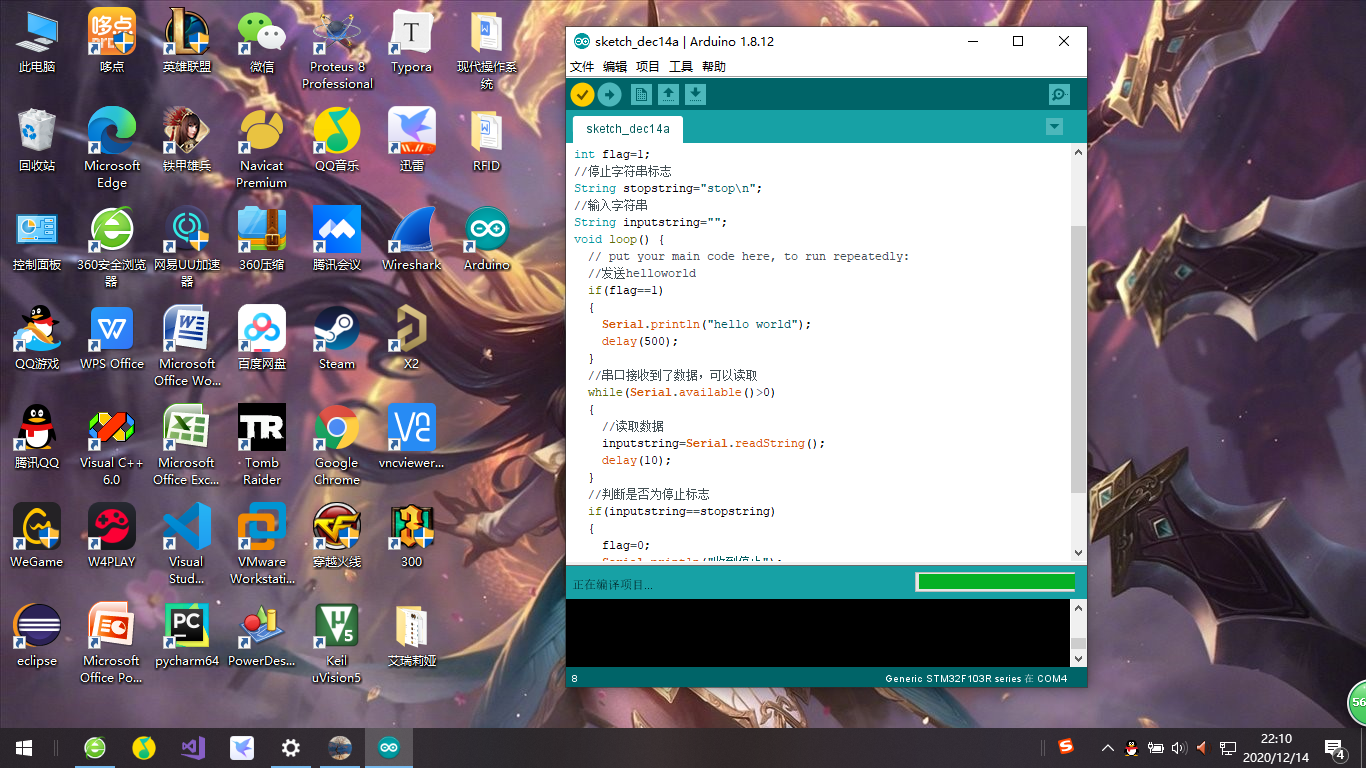Open the 编辑 menu
The width and height of the screenshot is (1366, 768).
click(615, 67)
